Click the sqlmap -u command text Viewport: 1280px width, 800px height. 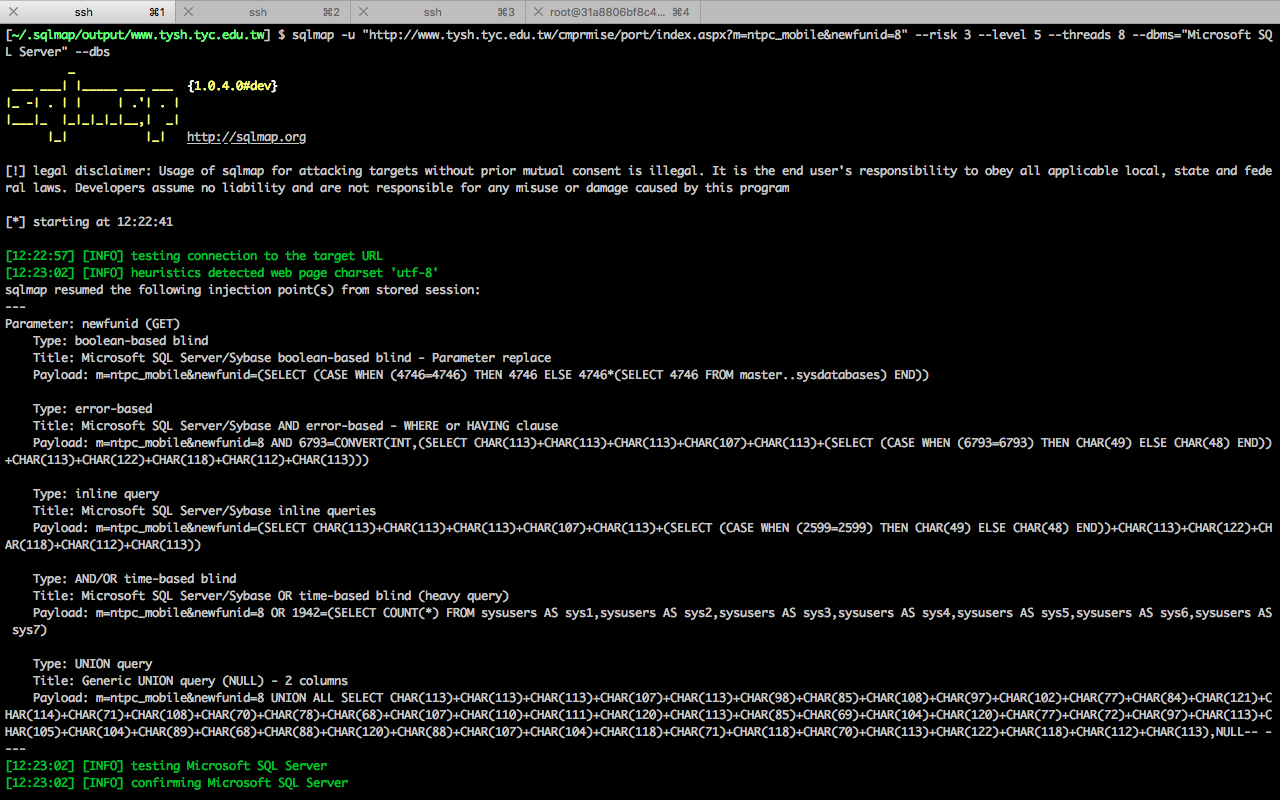pyautogui.click(x=640, y=43)
